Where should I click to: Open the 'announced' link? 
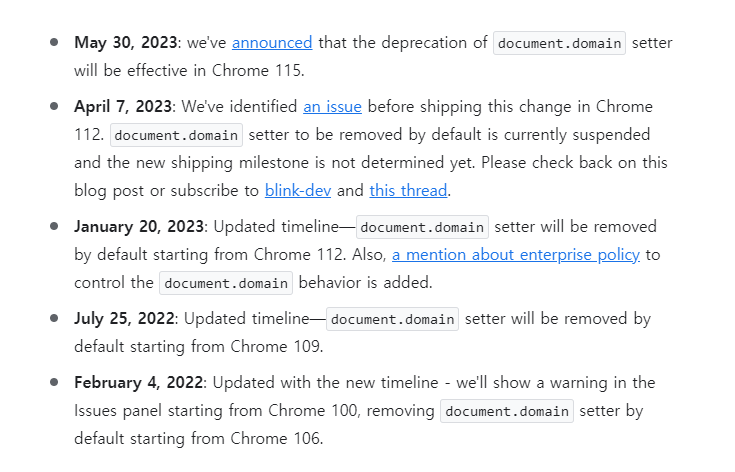(x=272, y=43)
